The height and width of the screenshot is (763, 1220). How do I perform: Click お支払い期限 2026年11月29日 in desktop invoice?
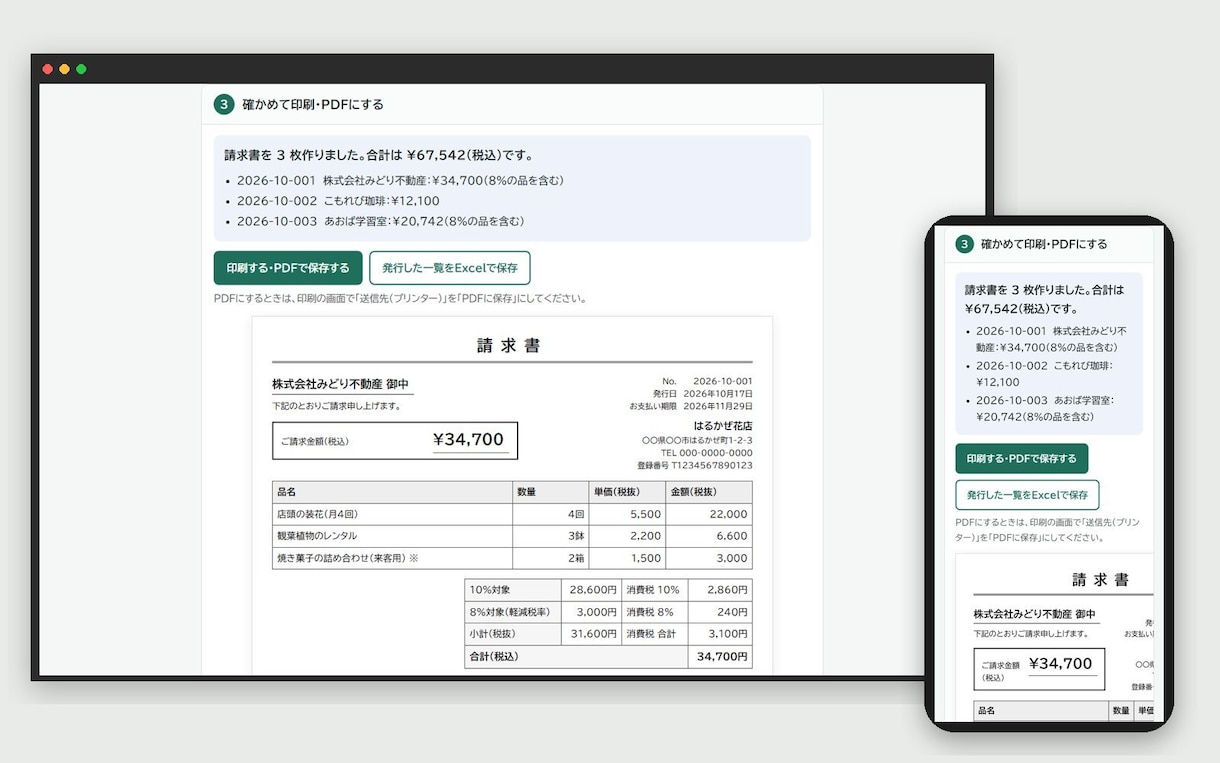click(691, 406)
